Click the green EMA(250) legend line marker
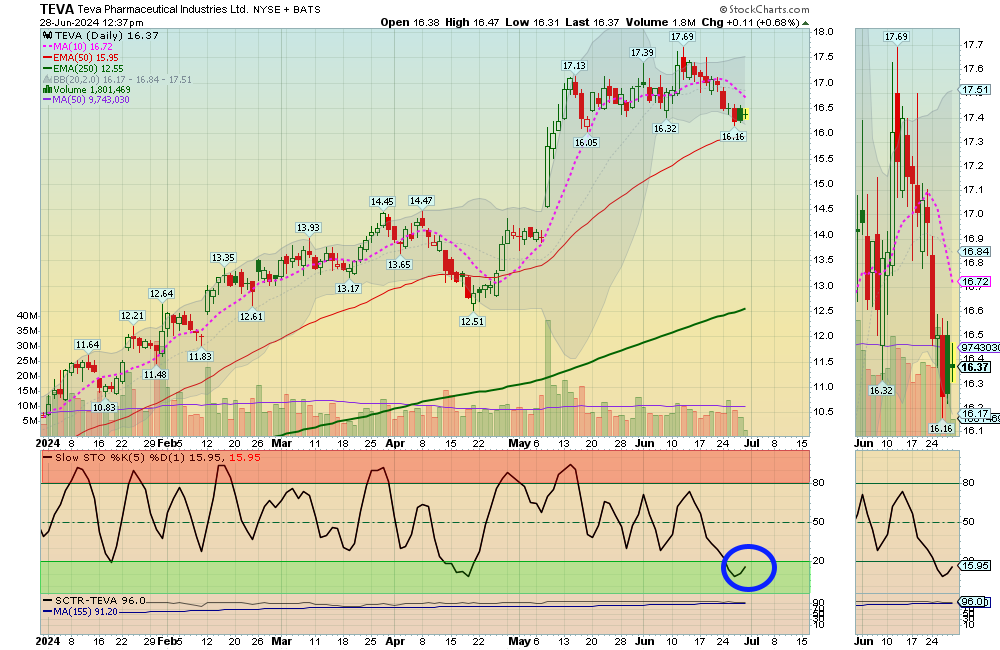Screen dimensions: 1000x650 tap(48, 68)
